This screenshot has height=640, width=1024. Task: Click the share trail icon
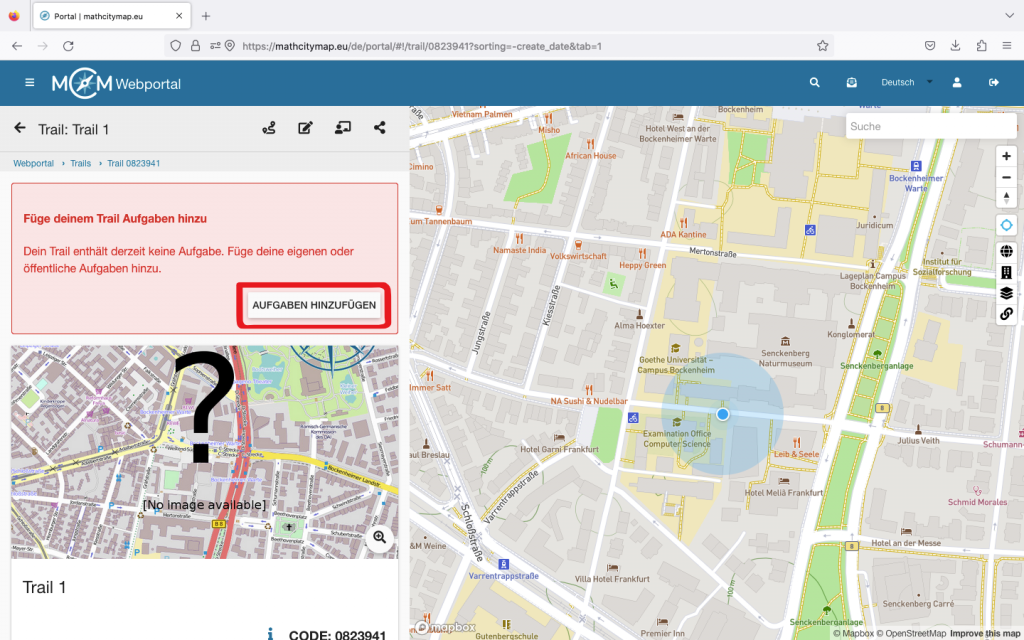380,128
